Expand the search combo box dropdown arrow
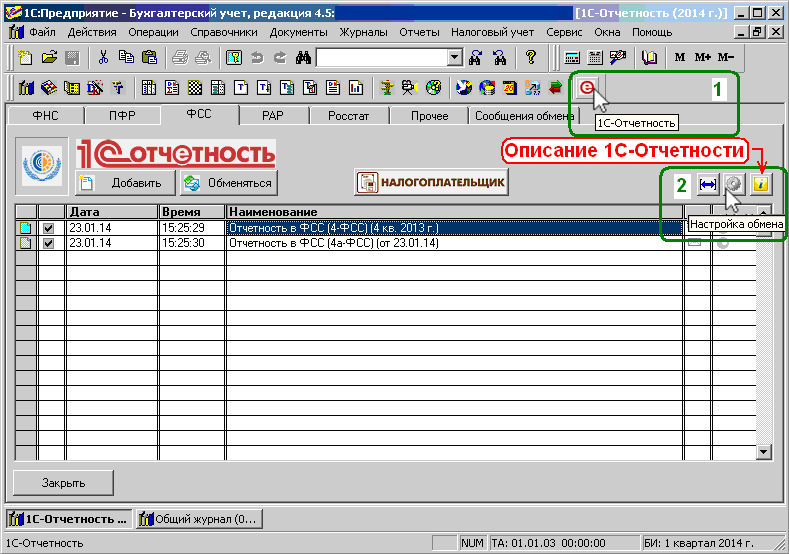The image size is (789, 554). [456, 57]
